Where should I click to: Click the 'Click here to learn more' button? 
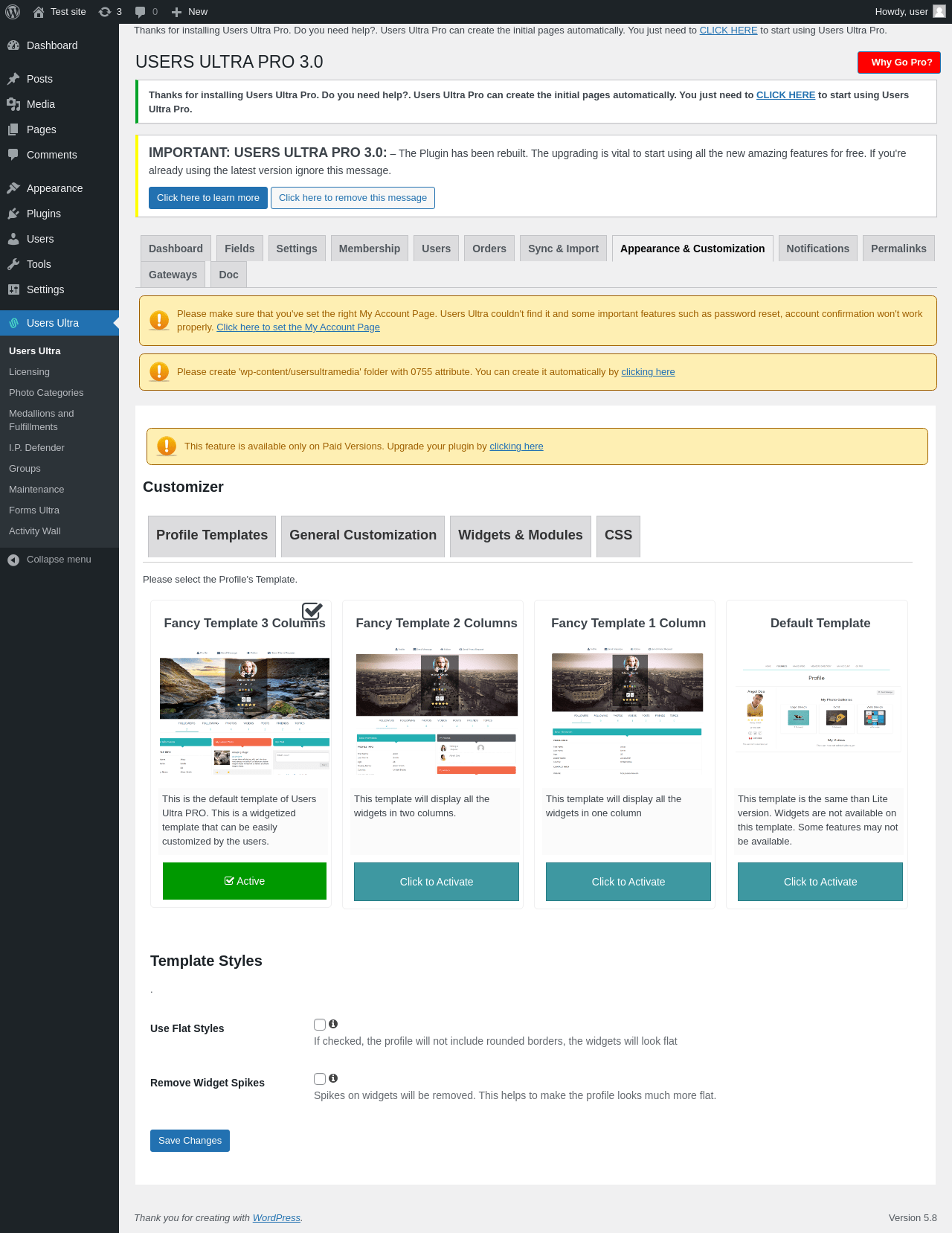click(x=208, y=198)
